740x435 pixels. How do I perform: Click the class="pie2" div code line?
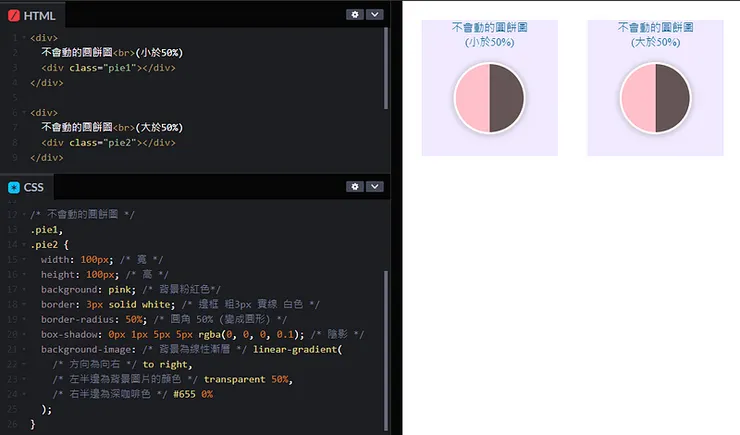pos(108,142)
